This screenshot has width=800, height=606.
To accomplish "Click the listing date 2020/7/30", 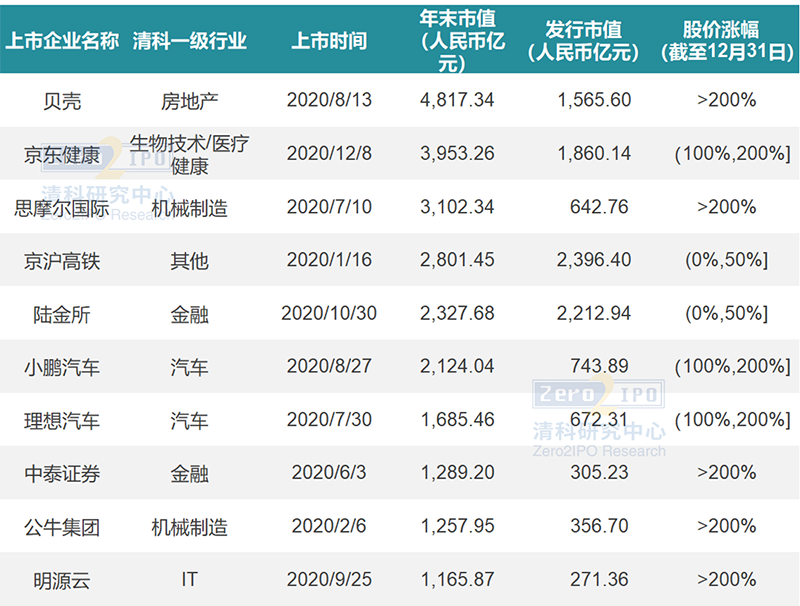I will [329, 420].
